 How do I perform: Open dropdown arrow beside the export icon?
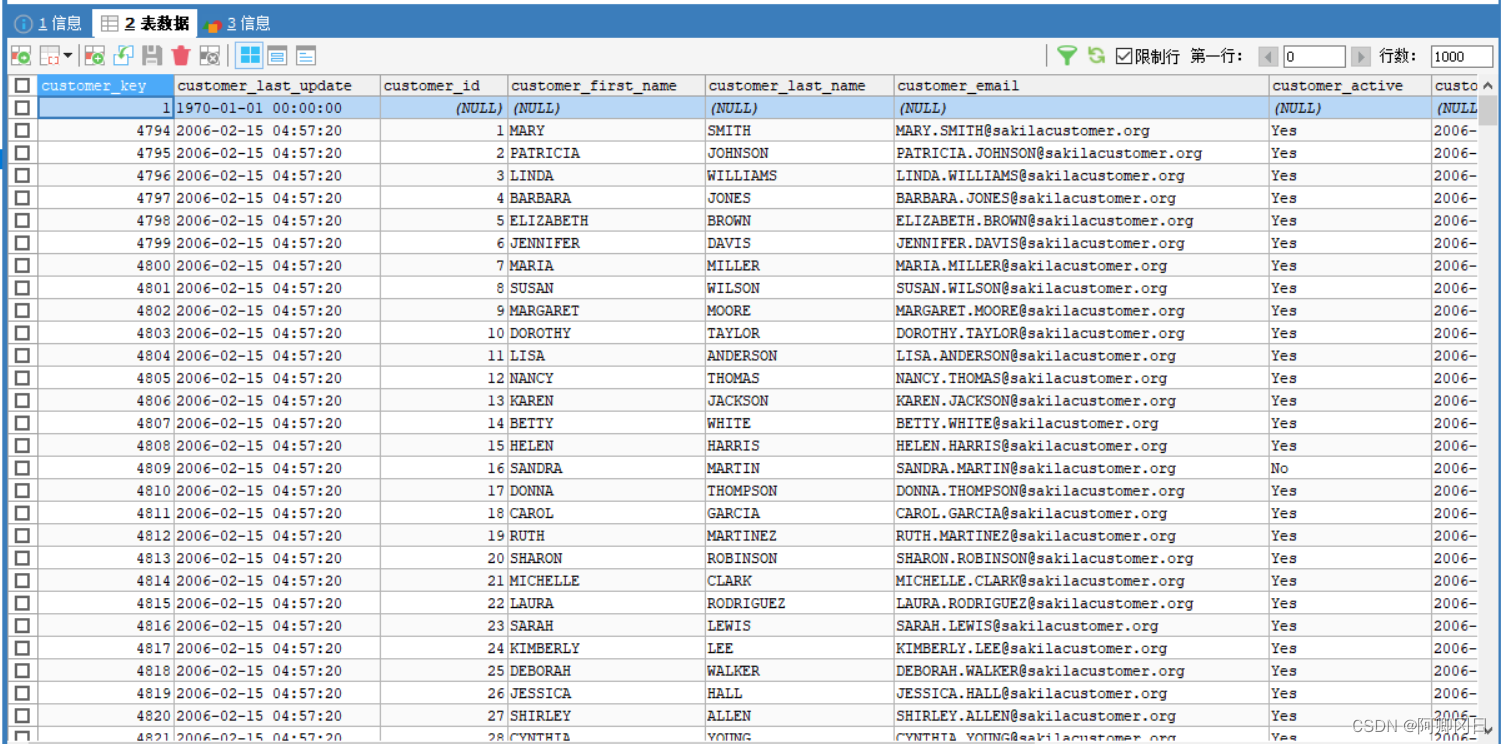[68, 56]
